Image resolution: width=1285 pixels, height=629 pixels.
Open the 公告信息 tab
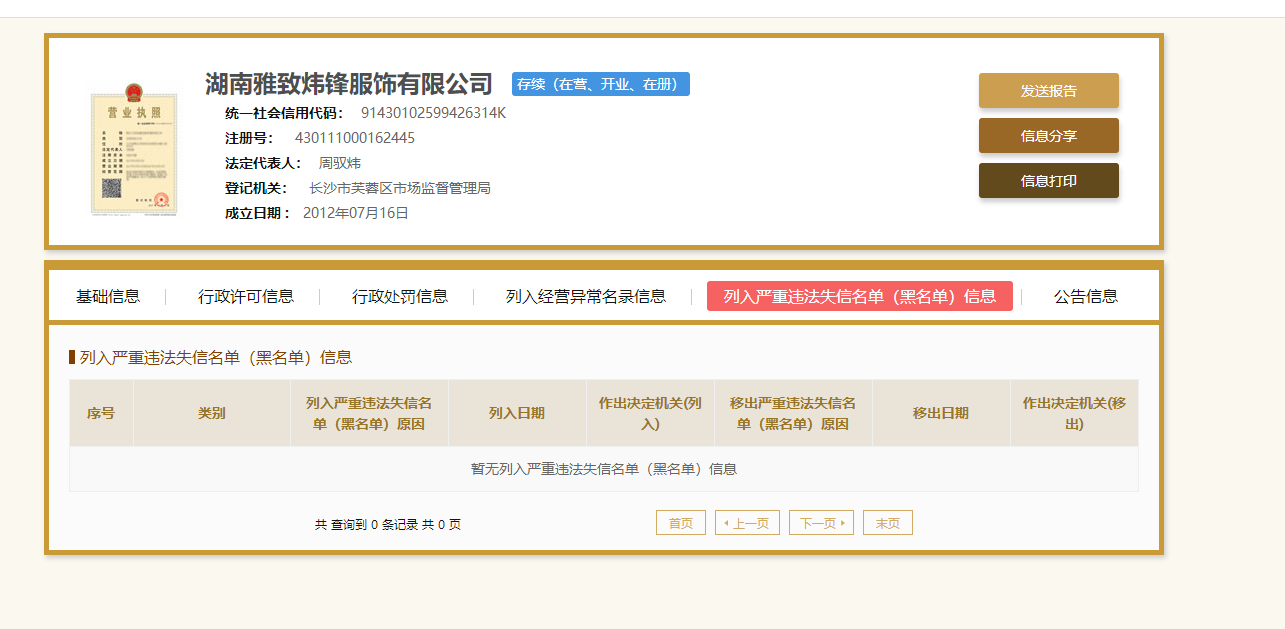coord(1086,296)
